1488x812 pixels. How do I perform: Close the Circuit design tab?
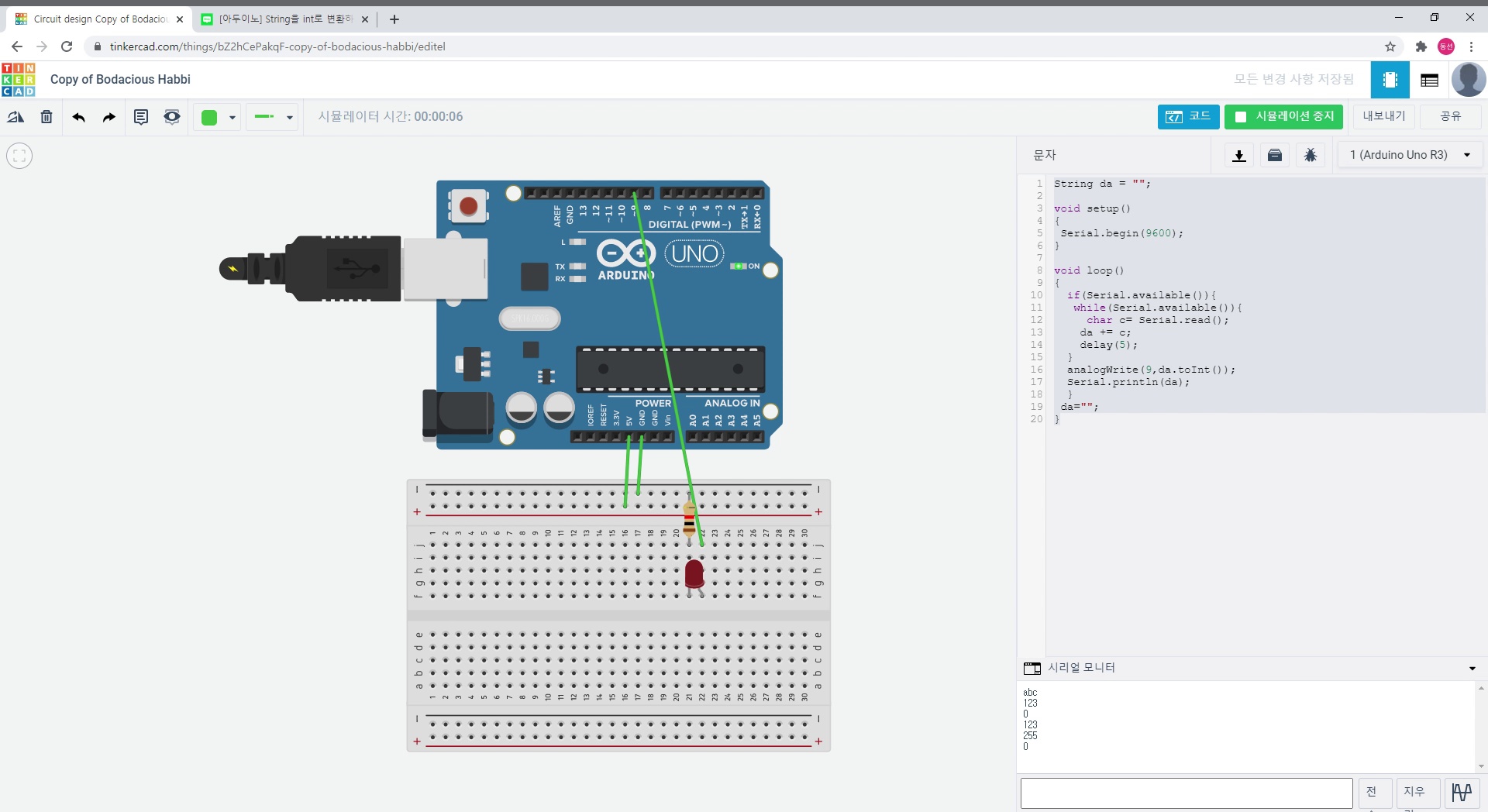click(180, 19)
